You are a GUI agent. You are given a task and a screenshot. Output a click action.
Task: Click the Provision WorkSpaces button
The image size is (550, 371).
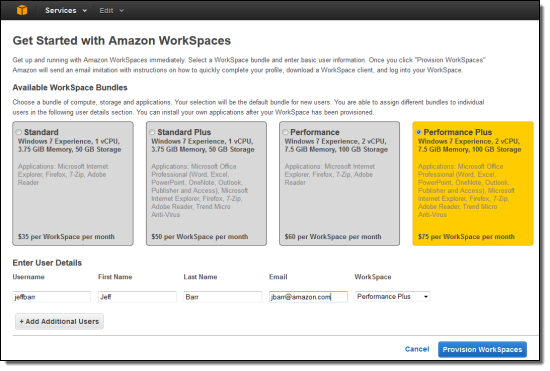(482, 350)
